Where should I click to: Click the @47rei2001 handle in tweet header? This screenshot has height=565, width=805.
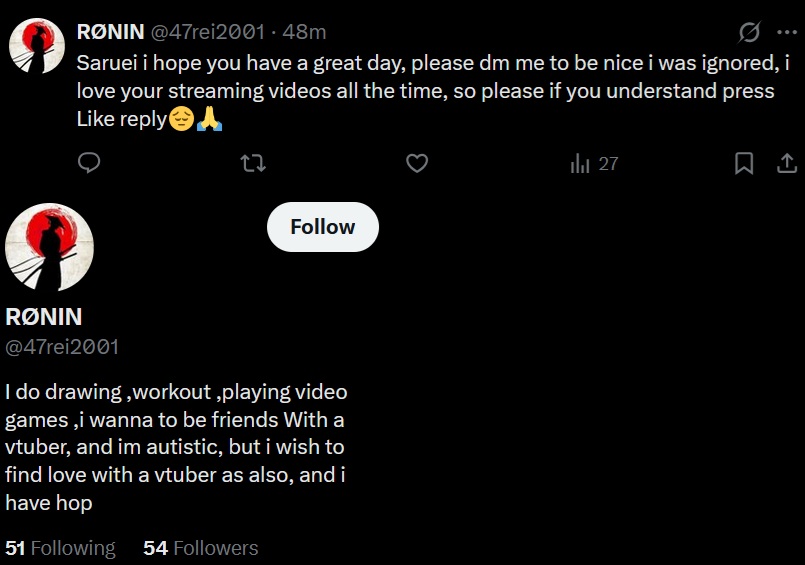tap(207, 32)
